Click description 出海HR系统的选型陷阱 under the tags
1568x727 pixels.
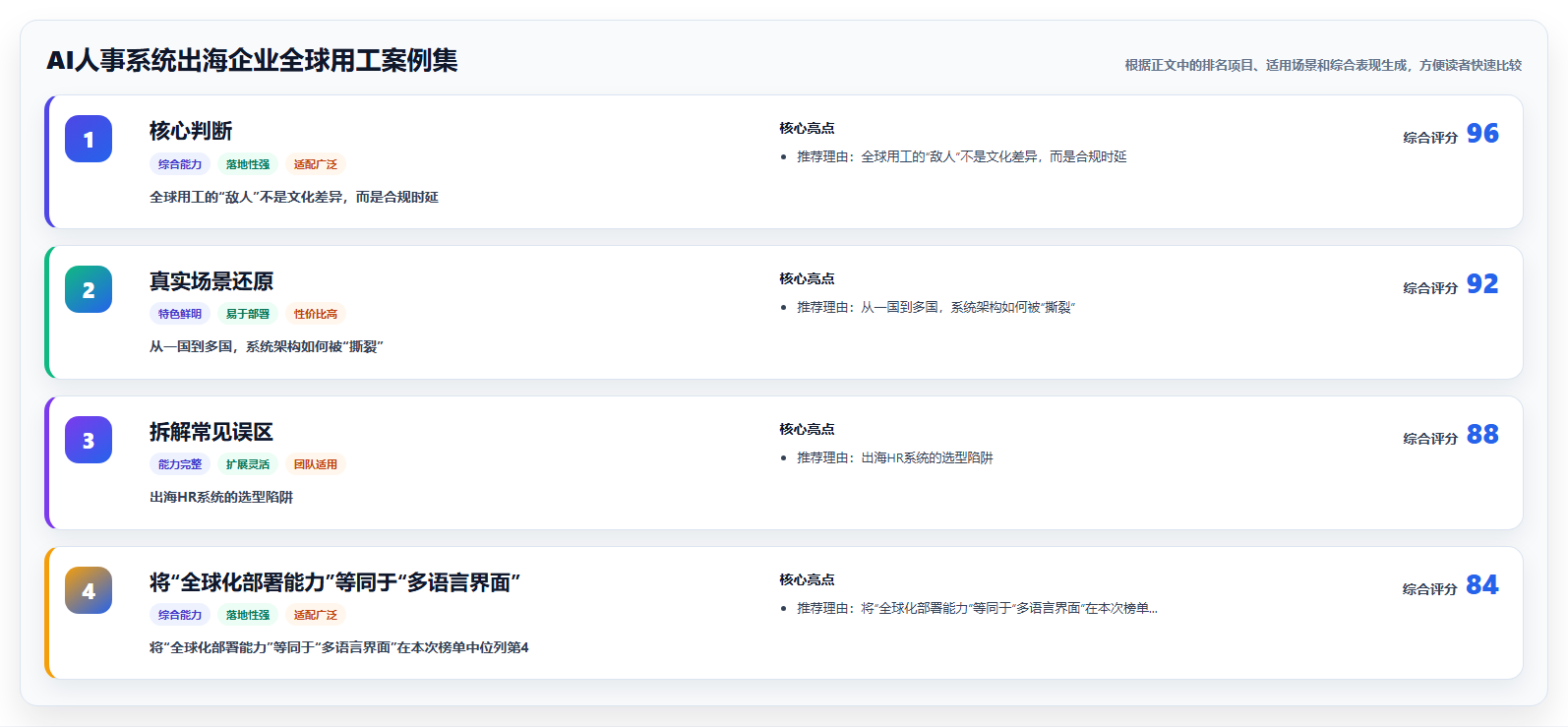221,497
